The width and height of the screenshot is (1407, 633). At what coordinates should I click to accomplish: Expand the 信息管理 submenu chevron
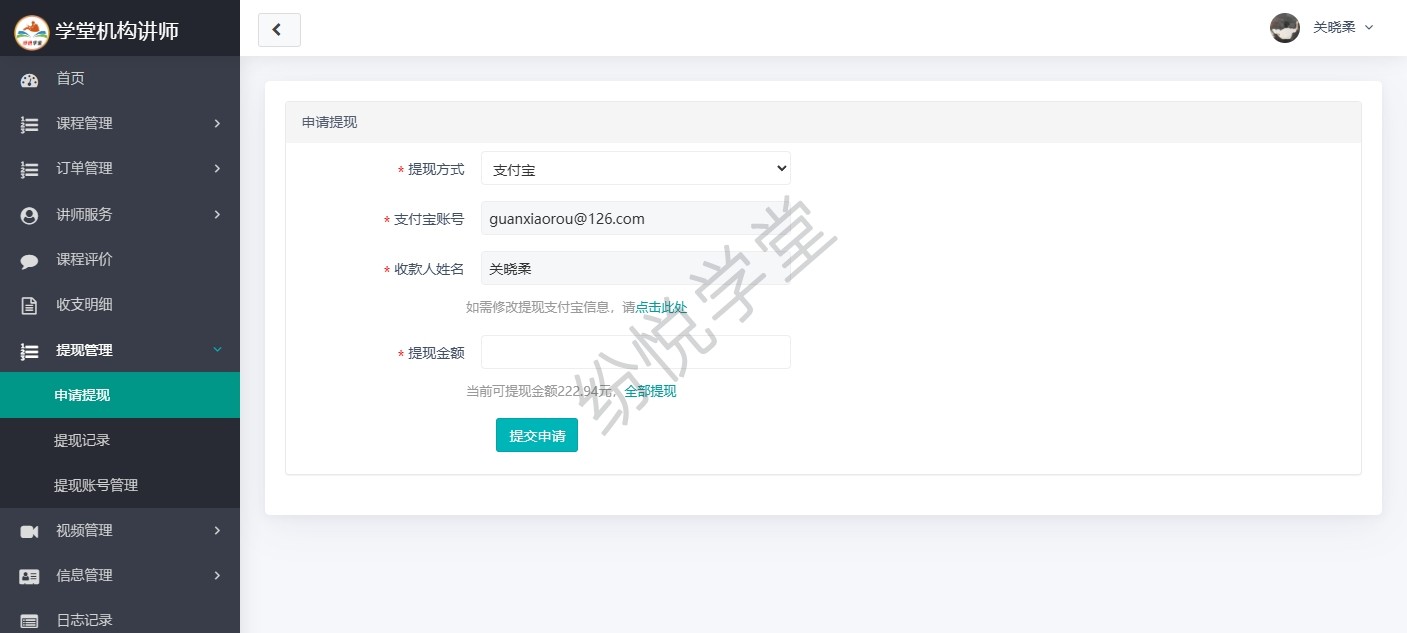(x=217, y=575)
